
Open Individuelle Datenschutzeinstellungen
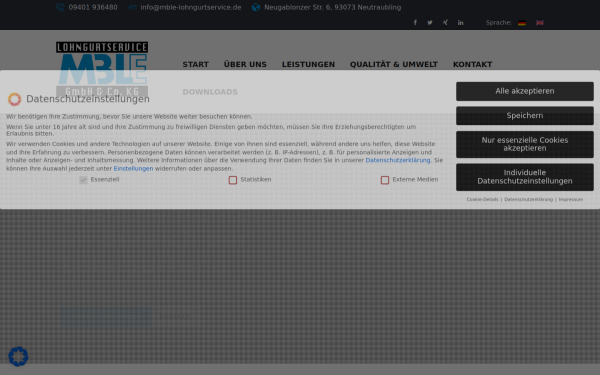coord(525,177)
